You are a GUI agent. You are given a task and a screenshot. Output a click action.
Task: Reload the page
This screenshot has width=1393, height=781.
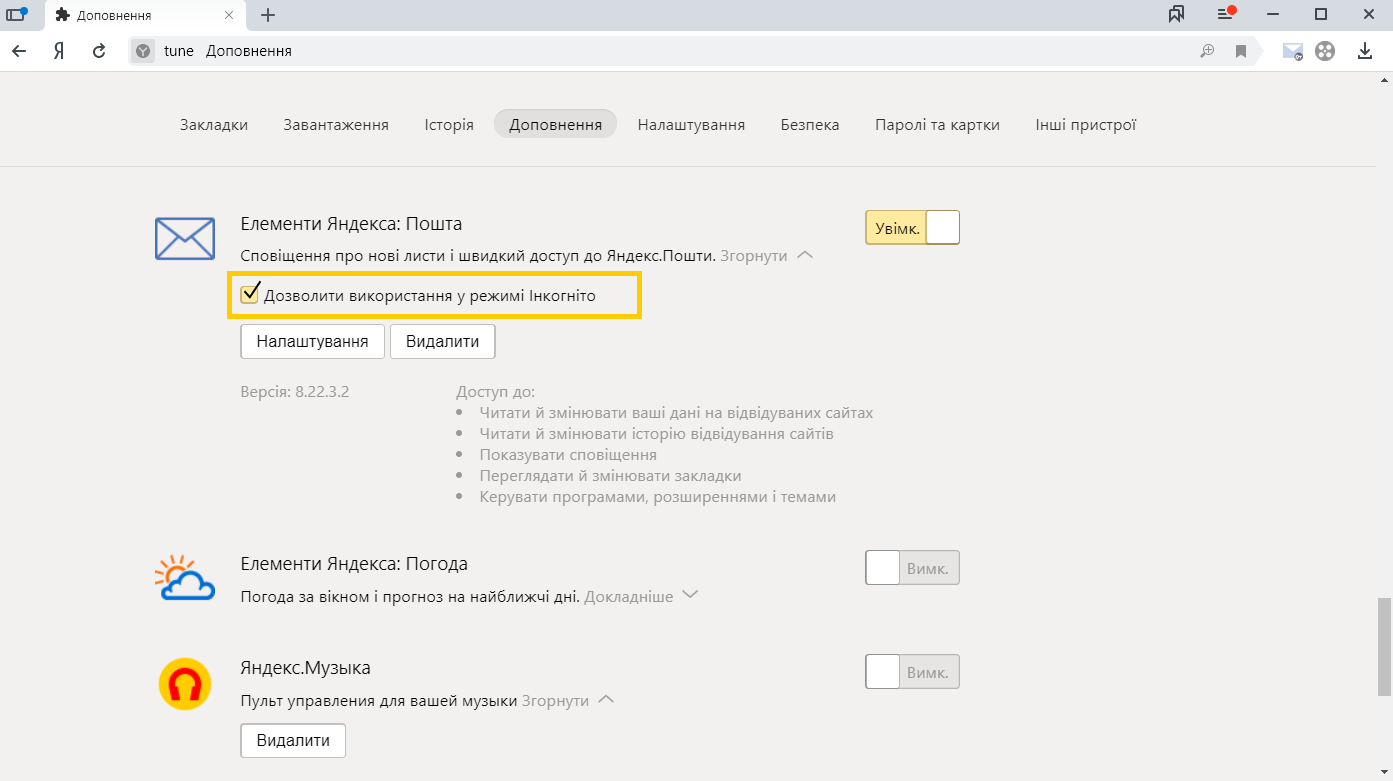(99, 51)
